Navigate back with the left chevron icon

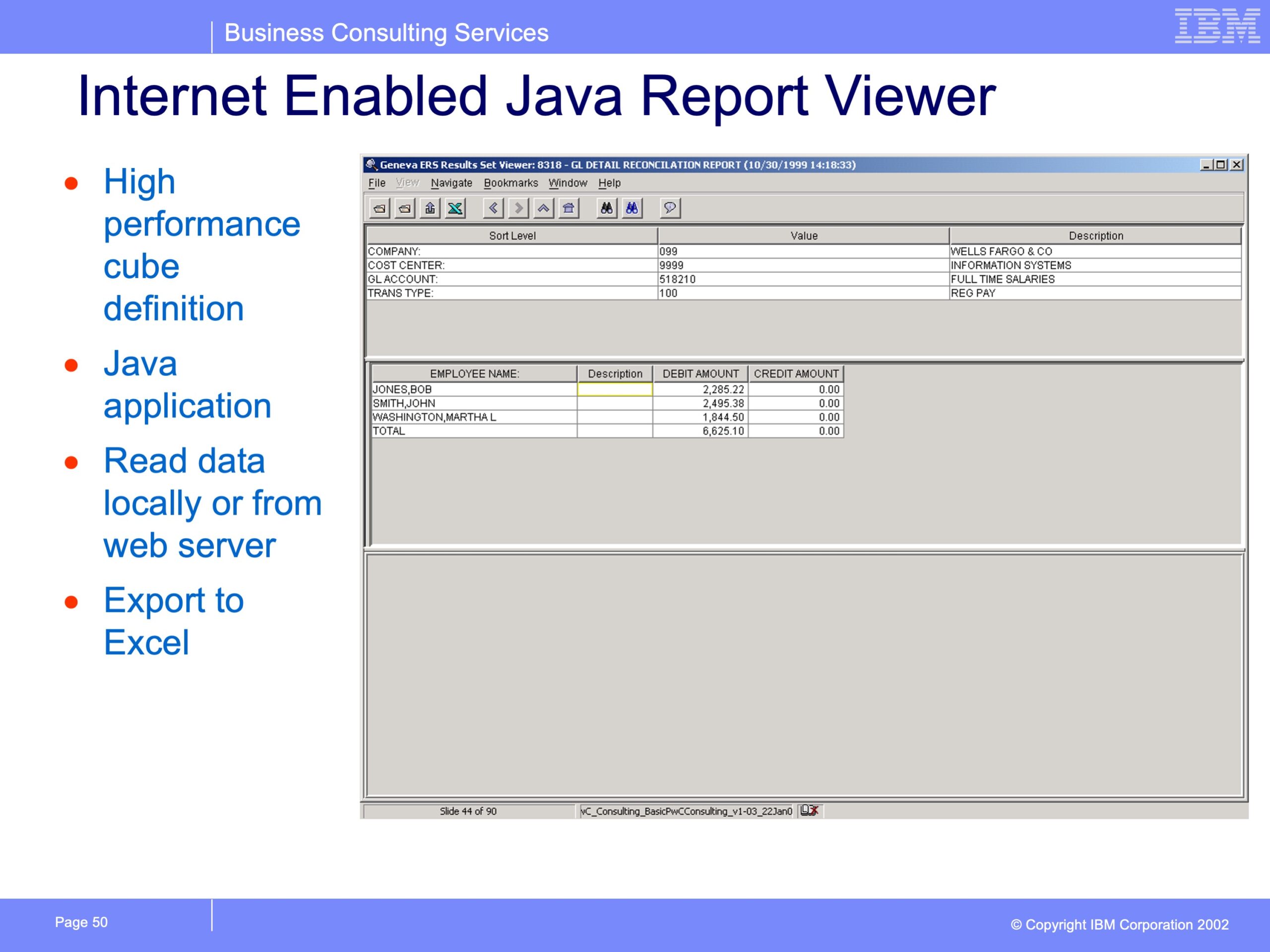tap(493, 208)
